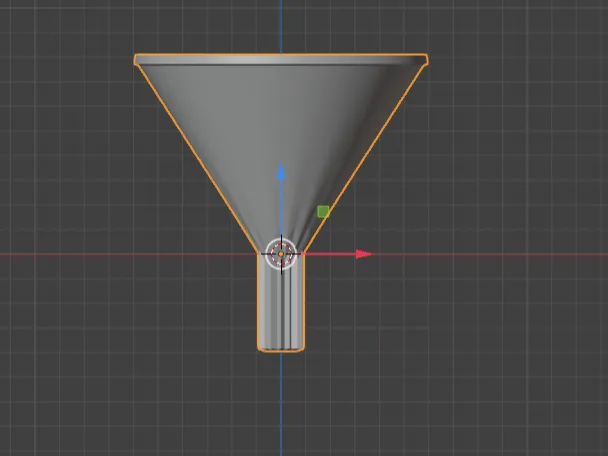
Task: Click the orange outline on cone's right edge
Action: point(364,159)
